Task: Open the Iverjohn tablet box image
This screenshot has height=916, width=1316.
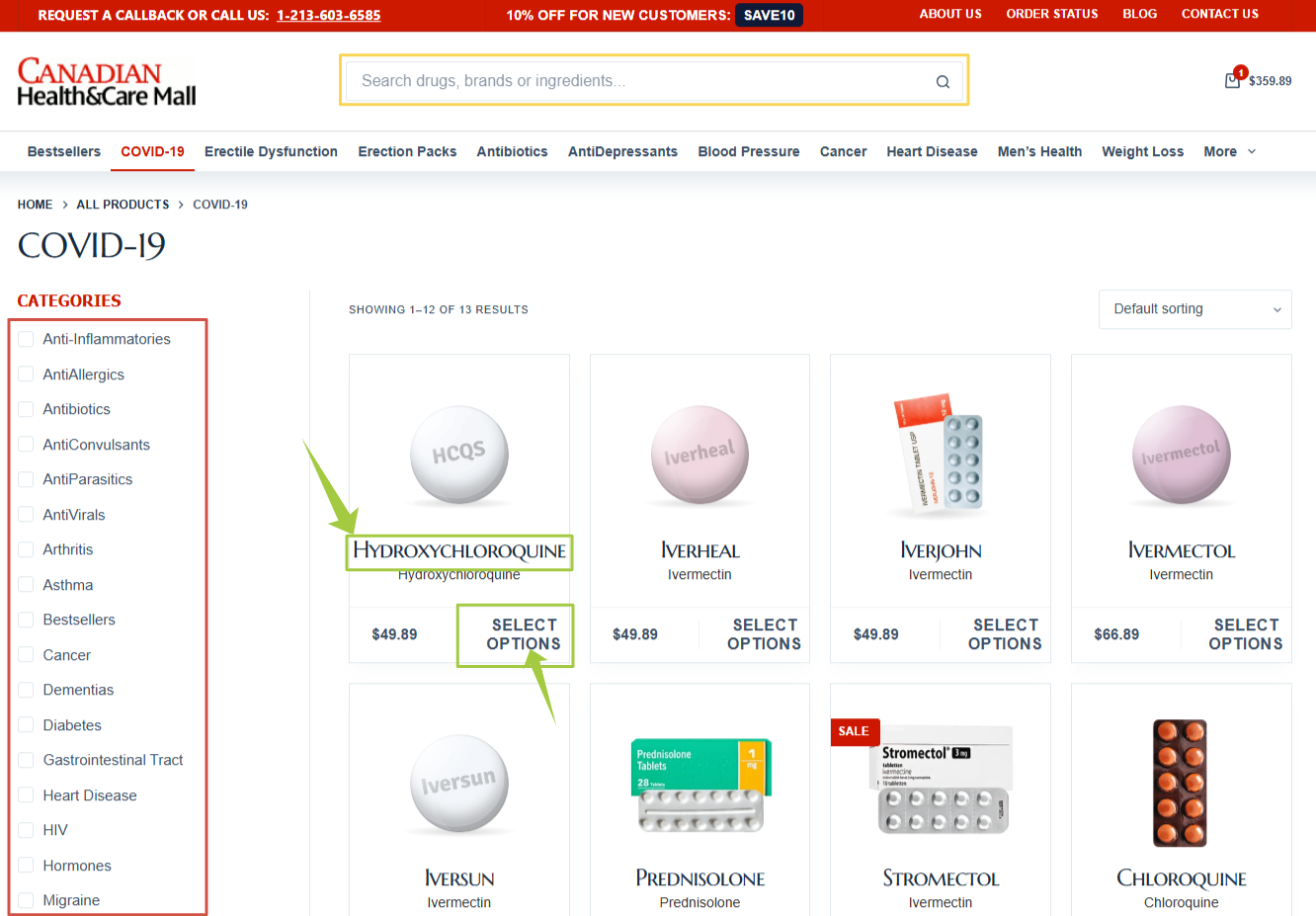Action: (x=940, y=453)
